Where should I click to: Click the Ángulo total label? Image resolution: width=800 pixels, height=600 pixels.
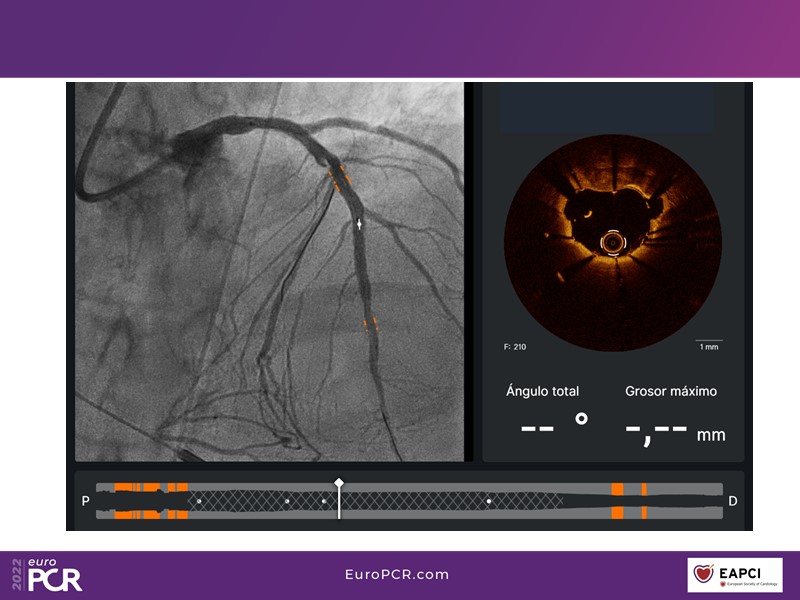pos(542,391)
